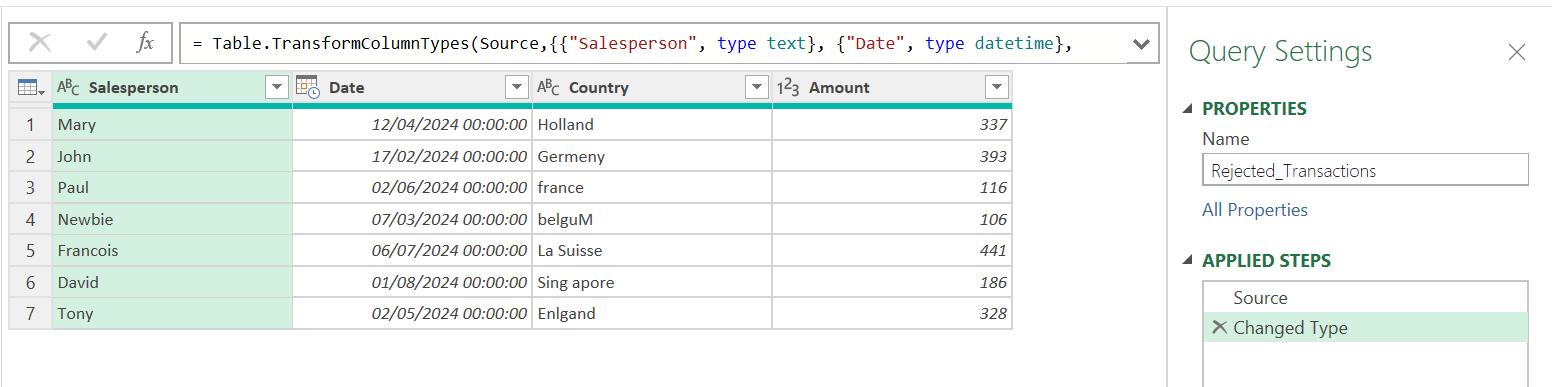This screenshot has height=387, width=1552.
Task: Click the cell containing Tony
Action: coord(172,314)
